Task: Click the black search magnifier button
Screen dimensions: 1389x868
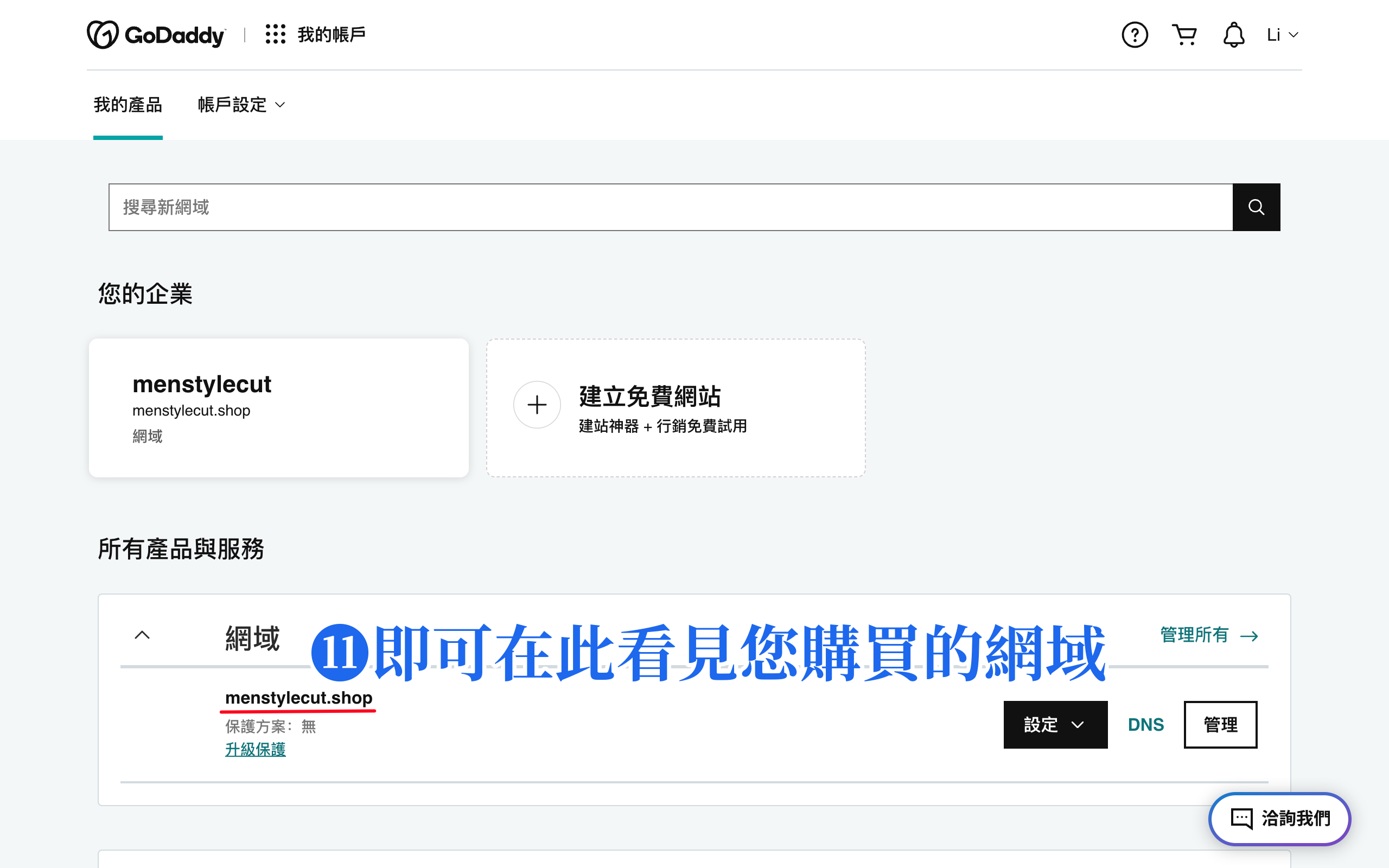Action: click(x=1257, y=207)
